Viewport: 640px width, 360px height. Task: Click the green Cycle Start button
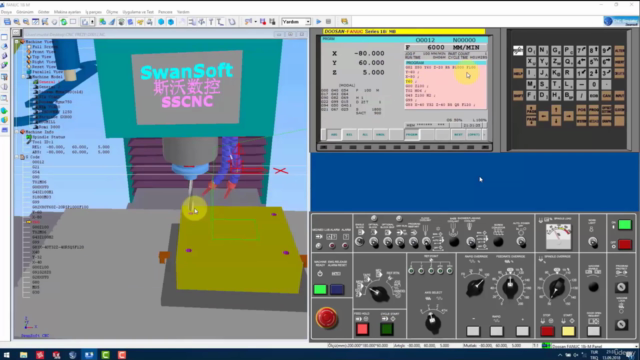point(387,329)
